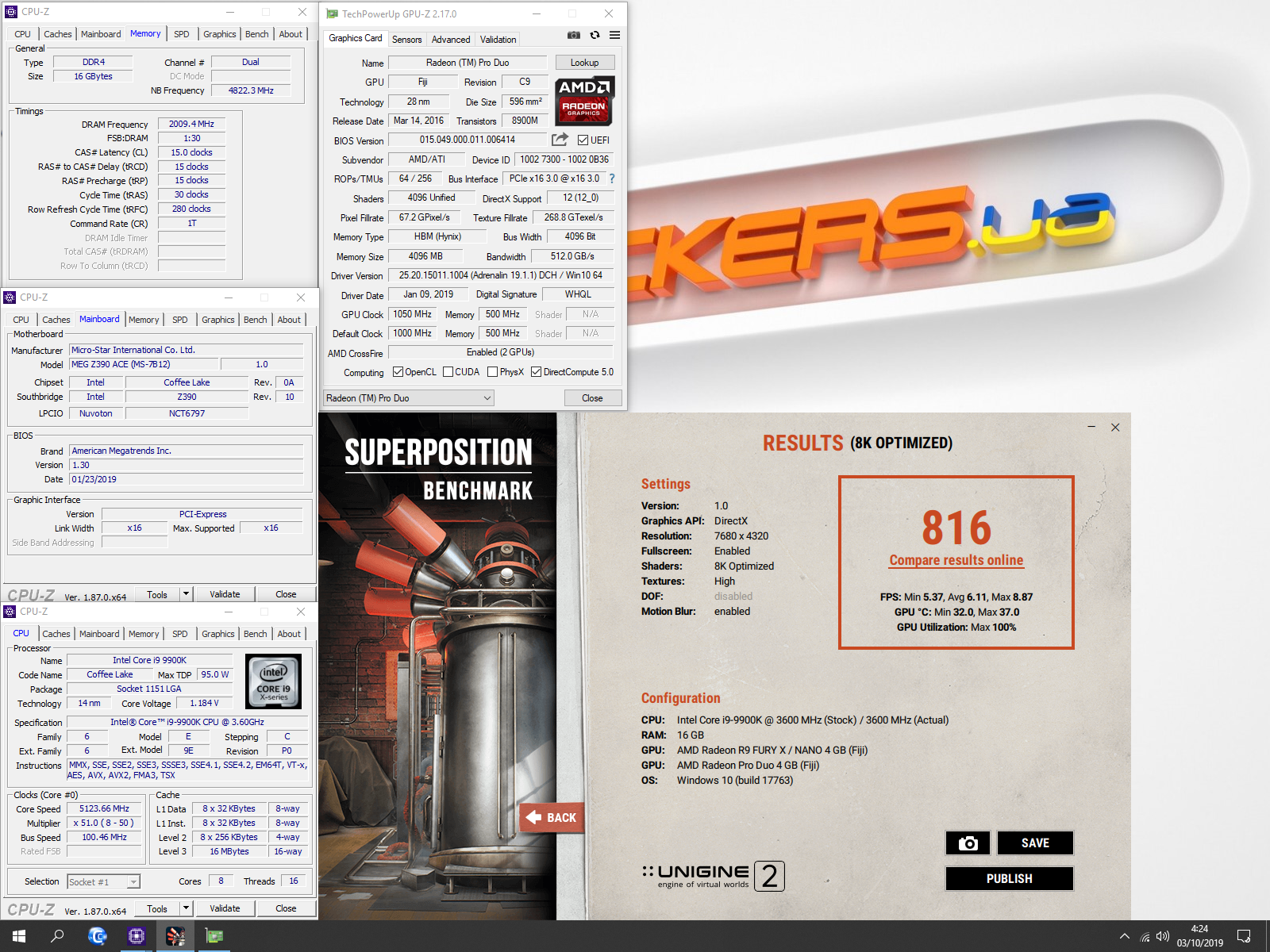Screen dimensions: 1270x952
Task: Open About tab in CPU window
Action: click(x=289, y=634)
